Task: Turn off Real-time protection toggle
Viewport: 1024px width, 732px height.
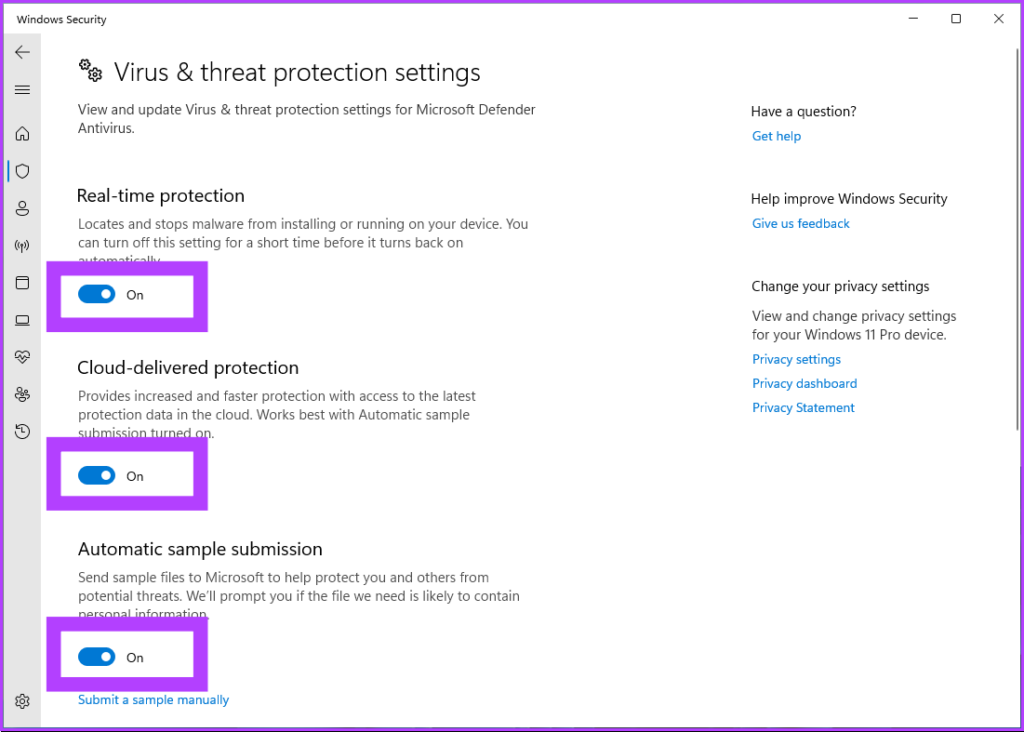Action: (x=97, y=295)
